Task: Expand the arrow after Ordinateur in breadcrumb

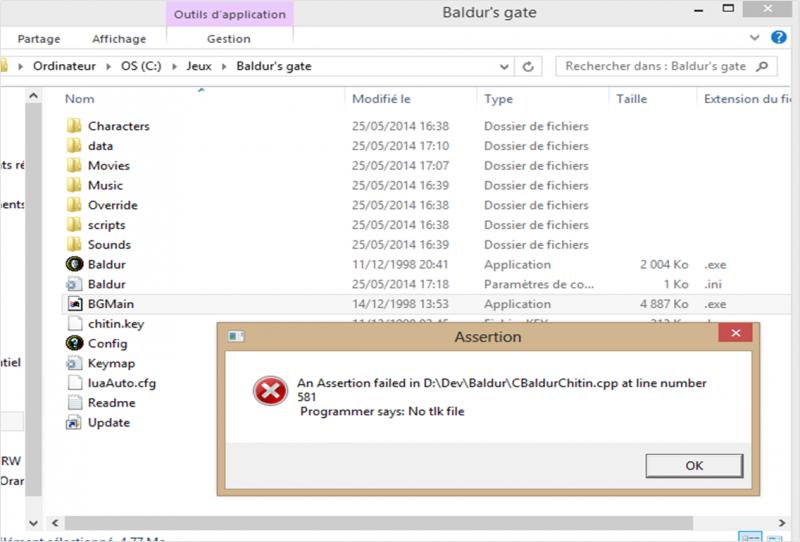Action: click(x=108, y=66)
